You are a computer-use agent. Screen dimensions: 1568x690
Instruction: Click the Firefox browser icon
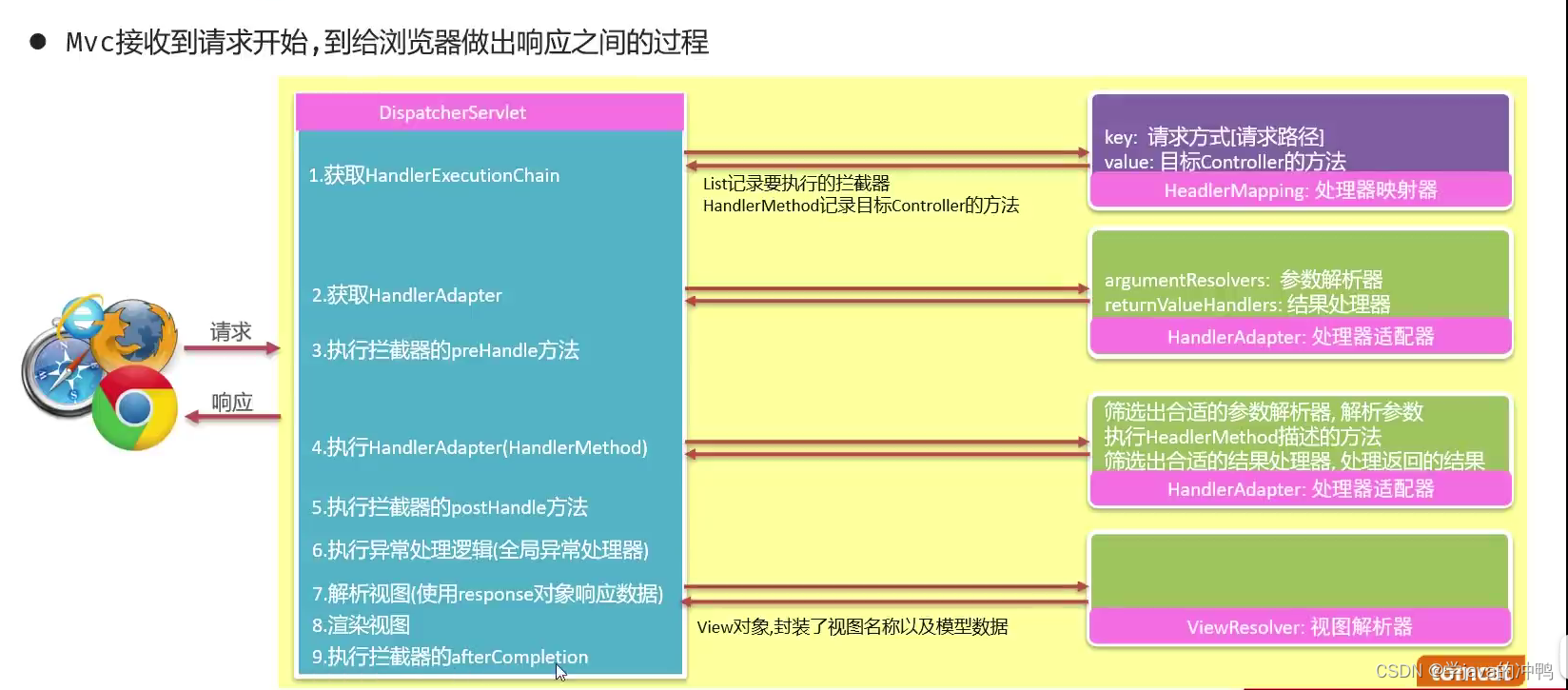point(138,334)
